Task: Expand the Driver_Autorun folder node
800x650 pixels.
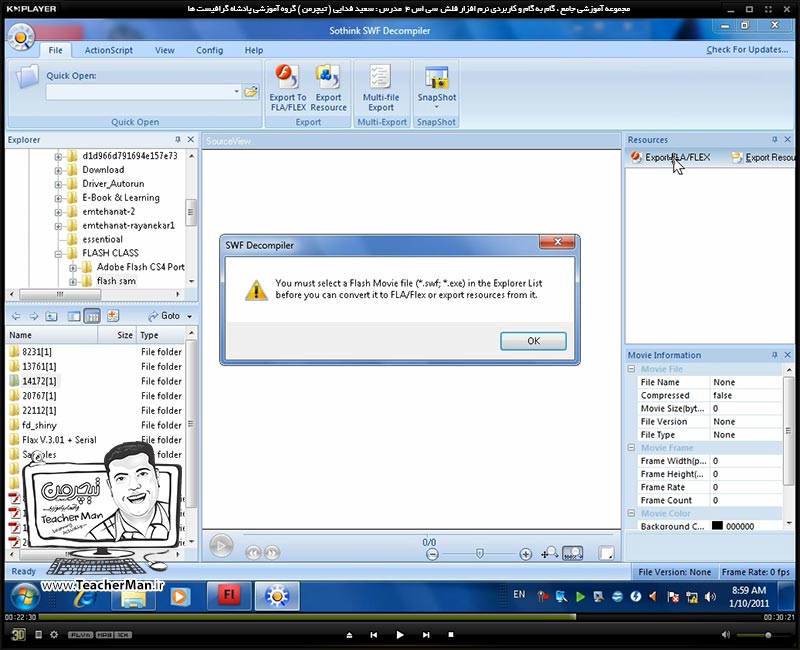Action: coord(58,184)
